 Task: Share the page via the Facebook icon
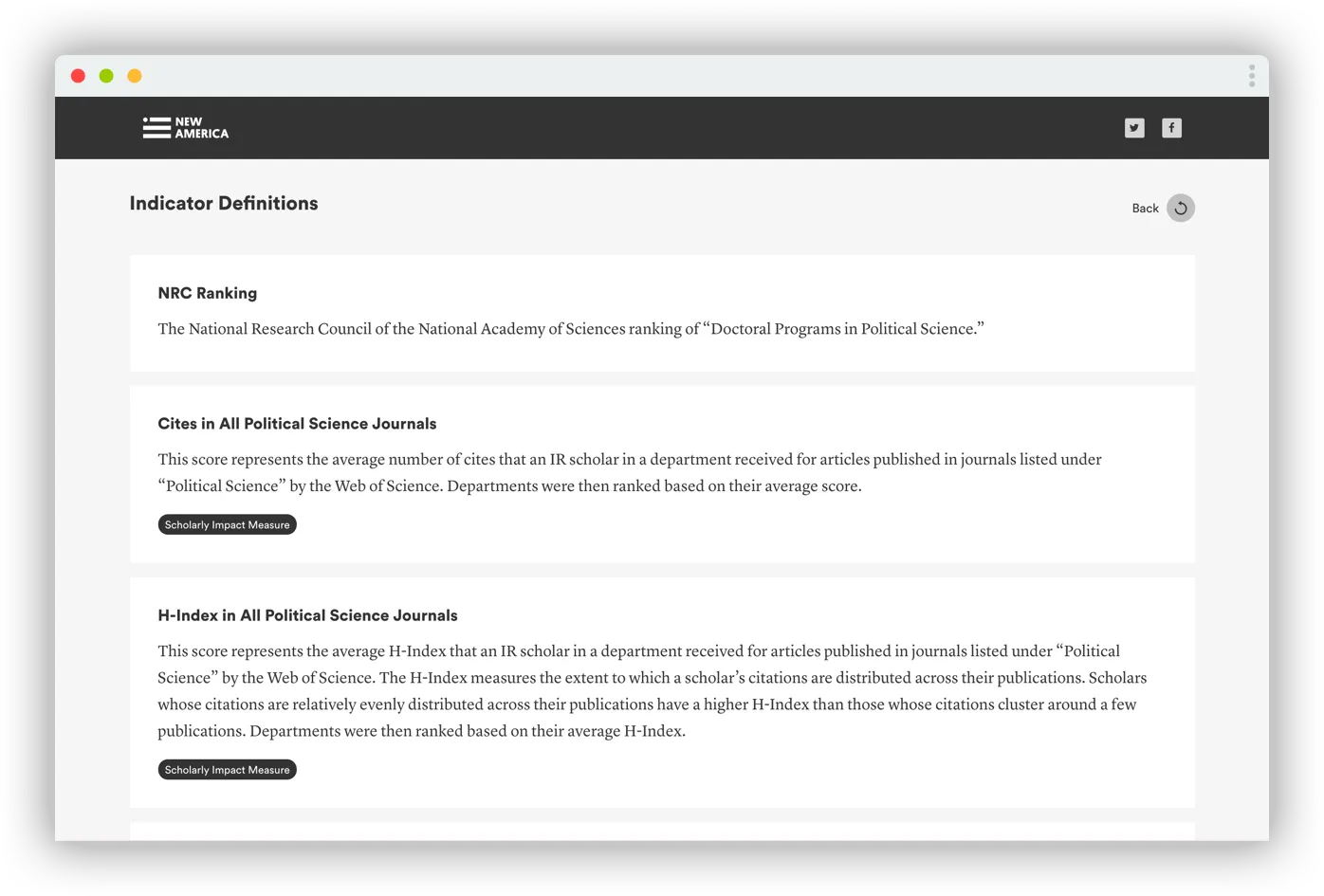pyautogui.click(x=1172, y=127)
